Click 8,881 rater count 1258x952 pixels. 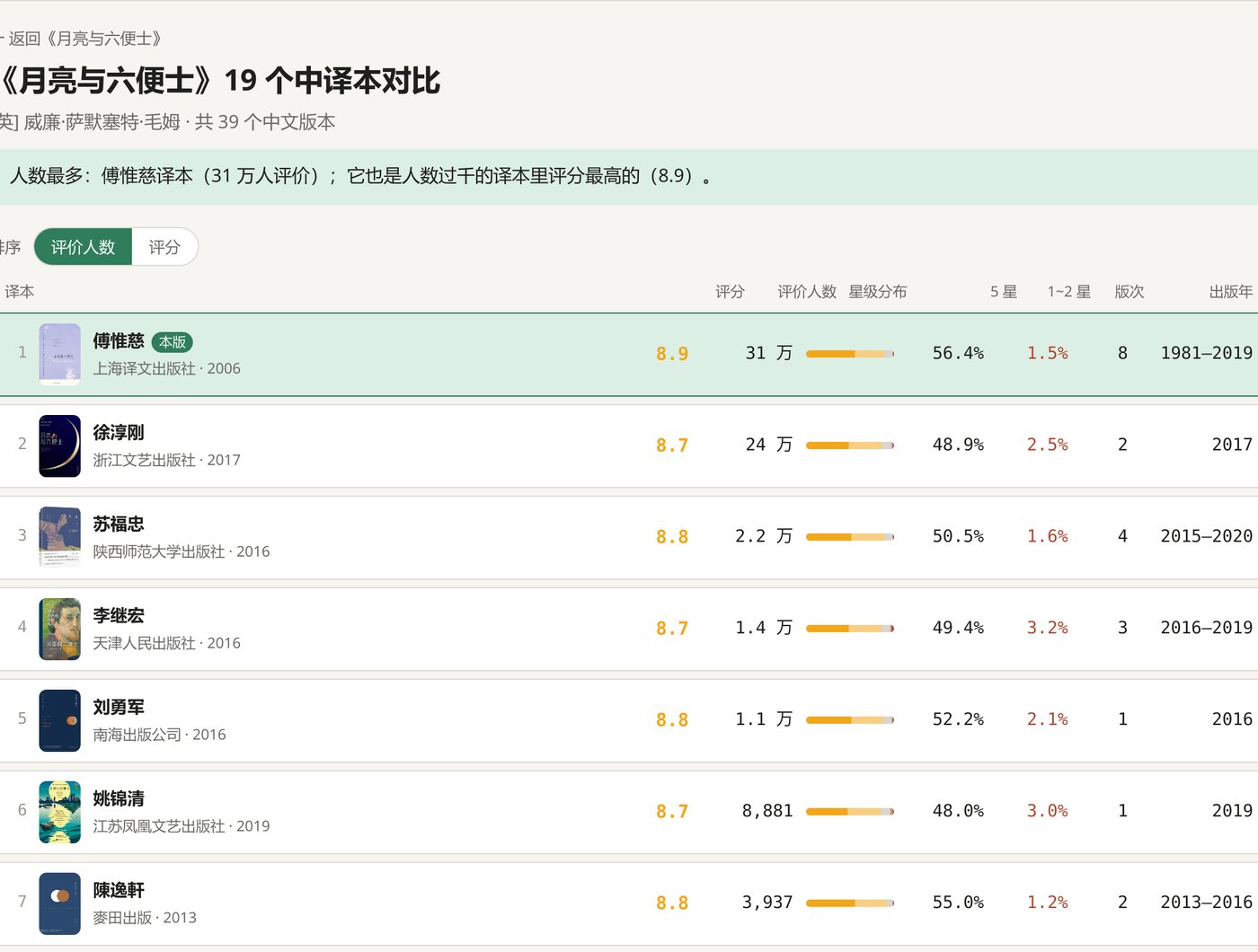point(767,811)
